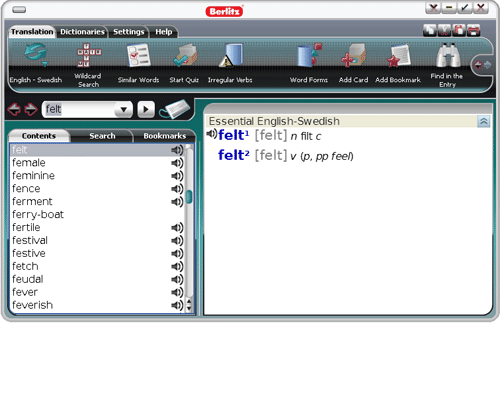The height and width of the screenshot is (405, 500).
Task: Click the Berlitz logo
Action: click(224, 11)
